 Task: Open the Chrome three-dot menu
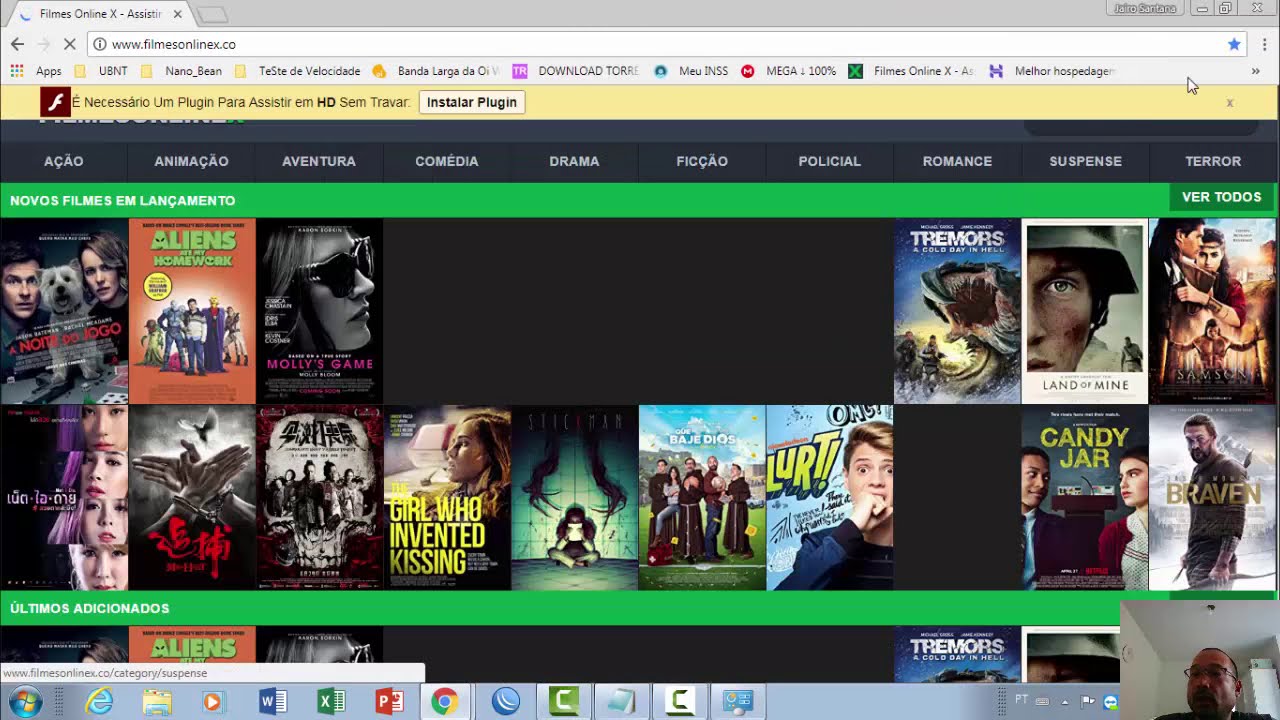1264,44
